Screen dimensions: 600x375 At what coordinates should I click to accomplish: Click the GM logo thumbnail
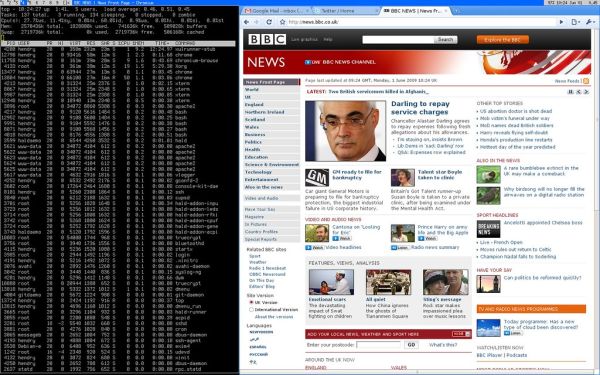click(317, 178)
